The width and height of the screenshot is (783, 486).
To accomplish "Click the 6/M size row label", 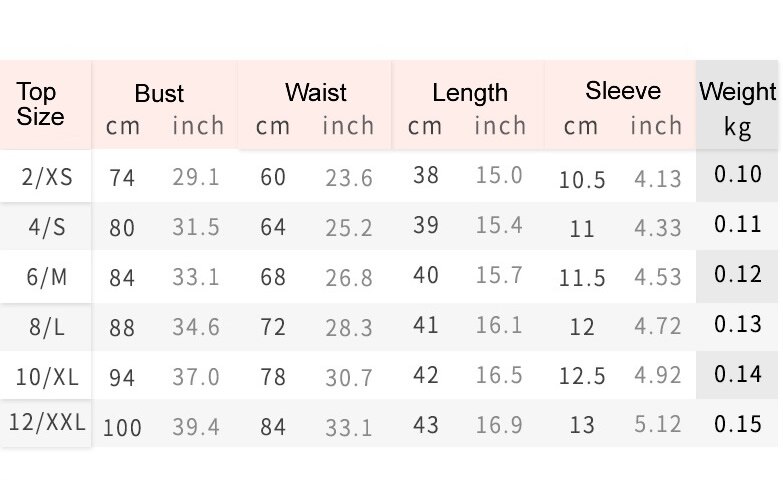I will pos(47,277).
